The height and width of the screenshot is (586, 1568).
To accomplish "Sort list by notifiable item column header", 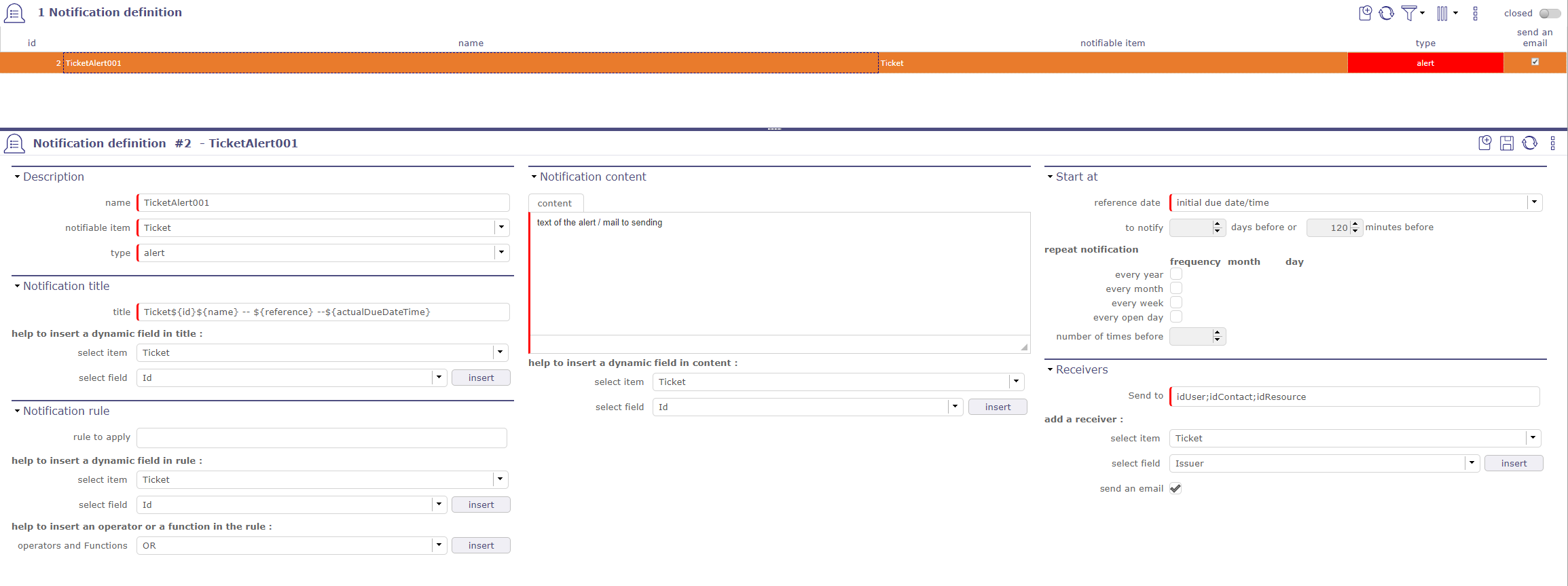I will pyautogui.click(x=1112, y=43).
